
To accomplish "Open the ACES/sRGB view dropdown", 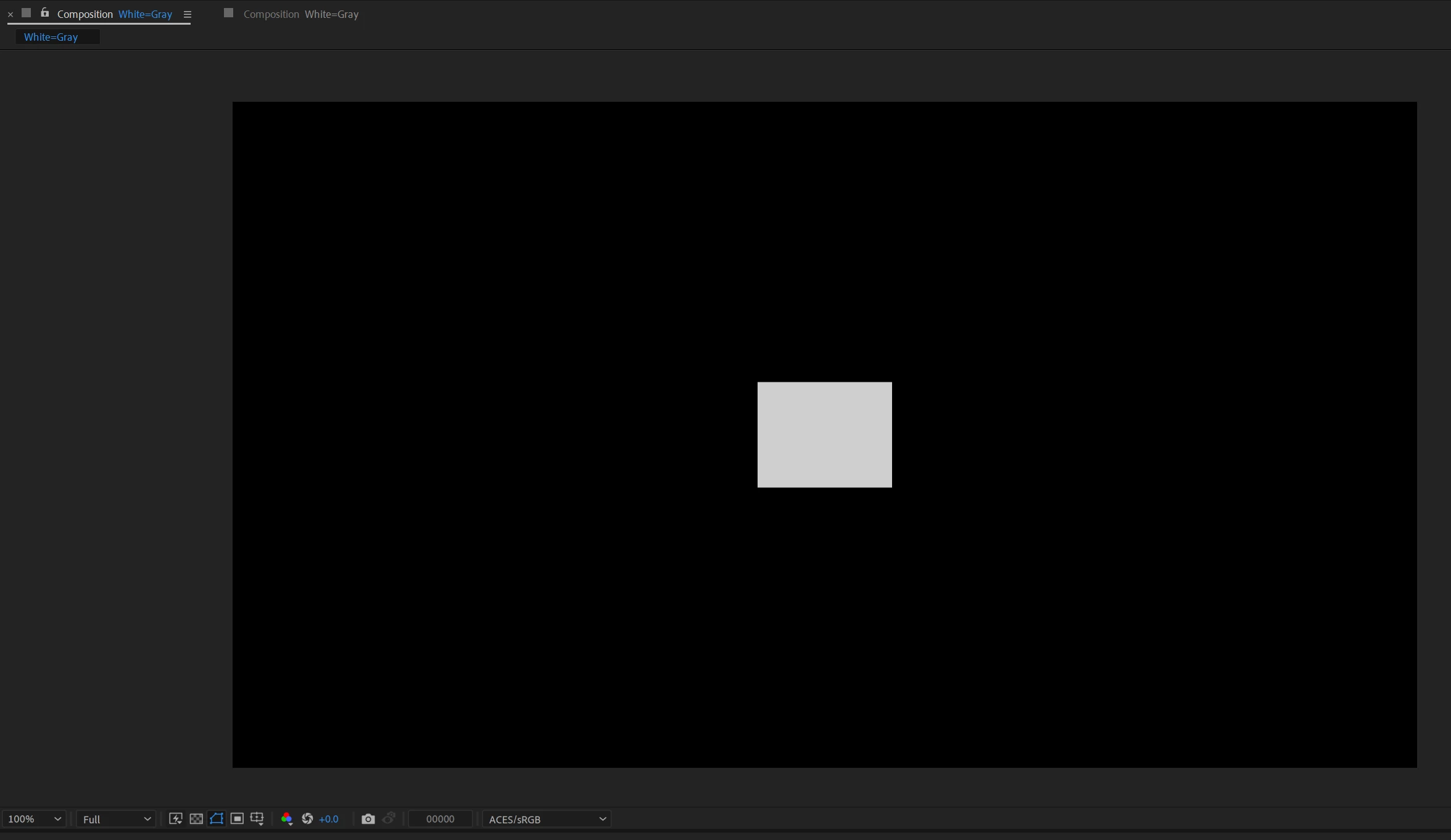I will (547, 819).
